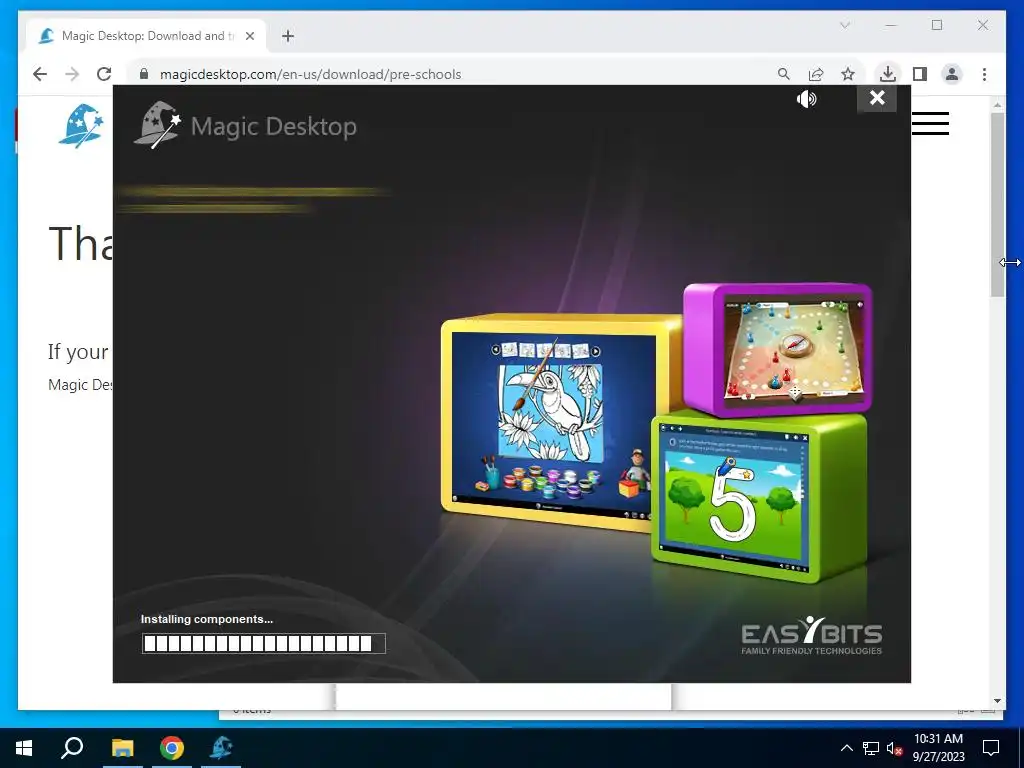
Task: Switch to Chrome in taskbar
Action: click(x=172, y=748)
